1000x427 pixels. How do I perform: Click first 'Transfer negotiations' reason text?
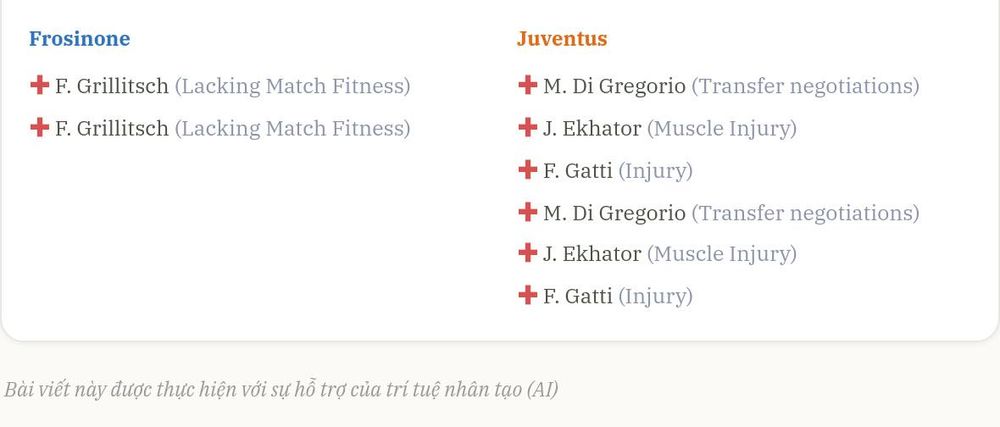(805, 86)
